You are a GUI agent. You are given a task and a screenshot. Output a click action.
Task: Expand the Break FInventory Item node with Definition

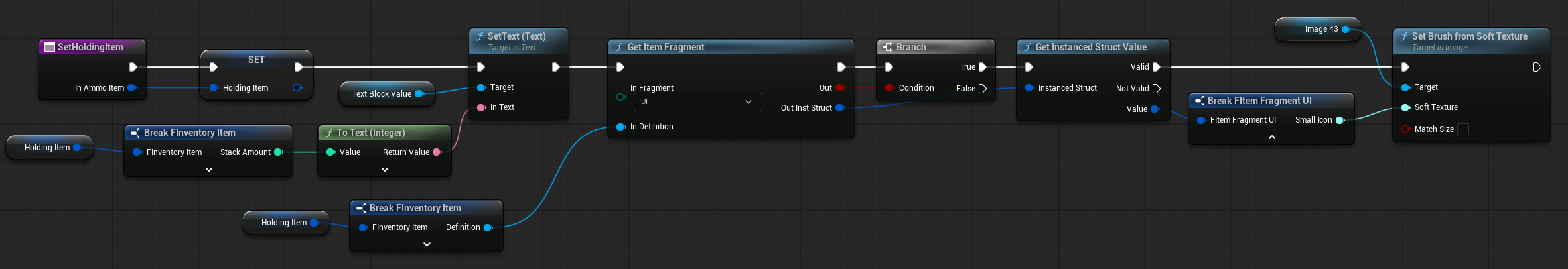tap(427, 244)
